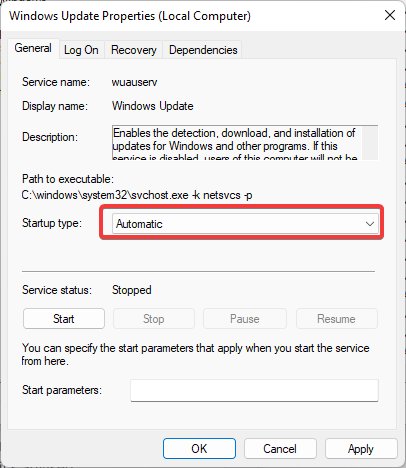The width and height of the screenshot is (406, 468).
Task: Open the Recovery tab
Action: (x=134, y=50)
